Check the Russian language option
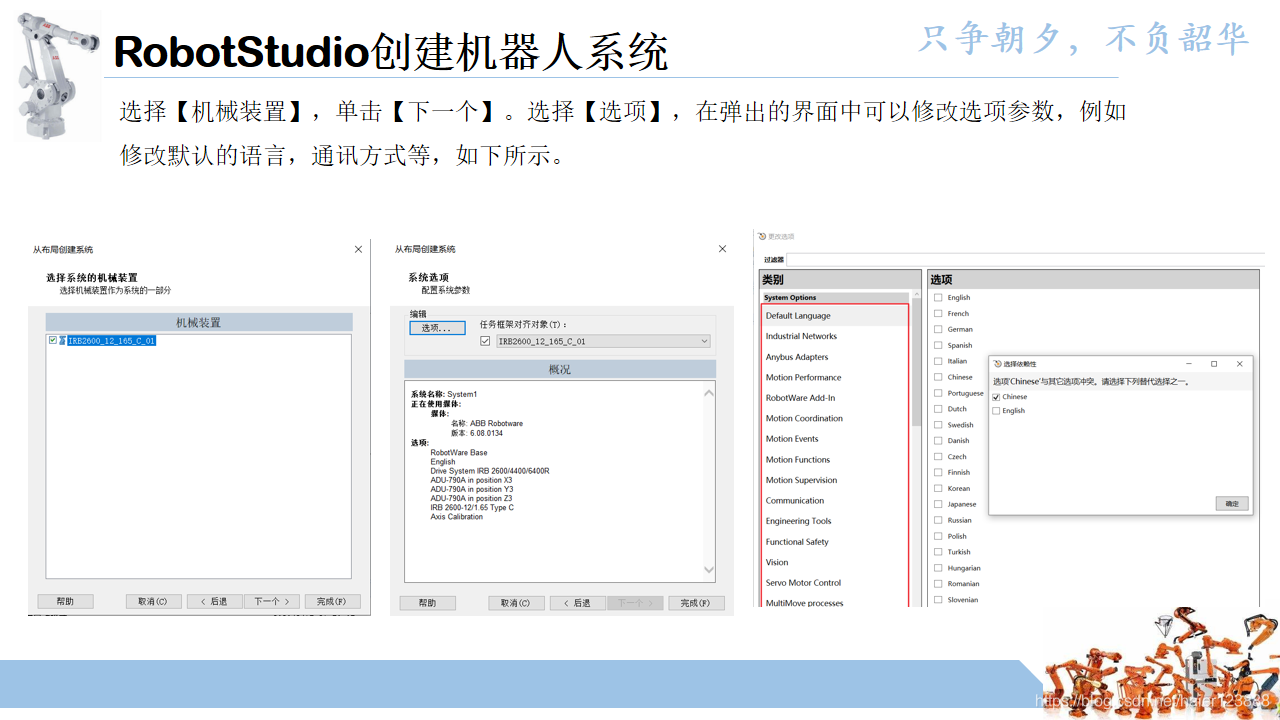 [938, 520]
